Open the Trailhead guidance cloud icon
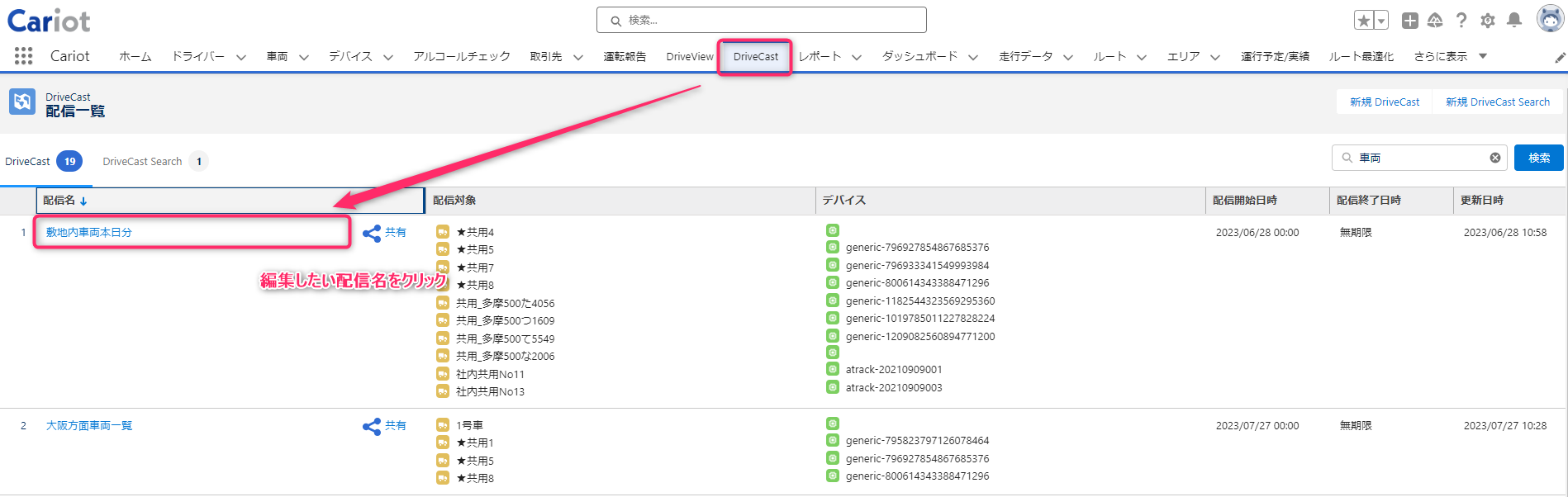Viewport: 1568px width, 497px height. tap(1435, 21)
